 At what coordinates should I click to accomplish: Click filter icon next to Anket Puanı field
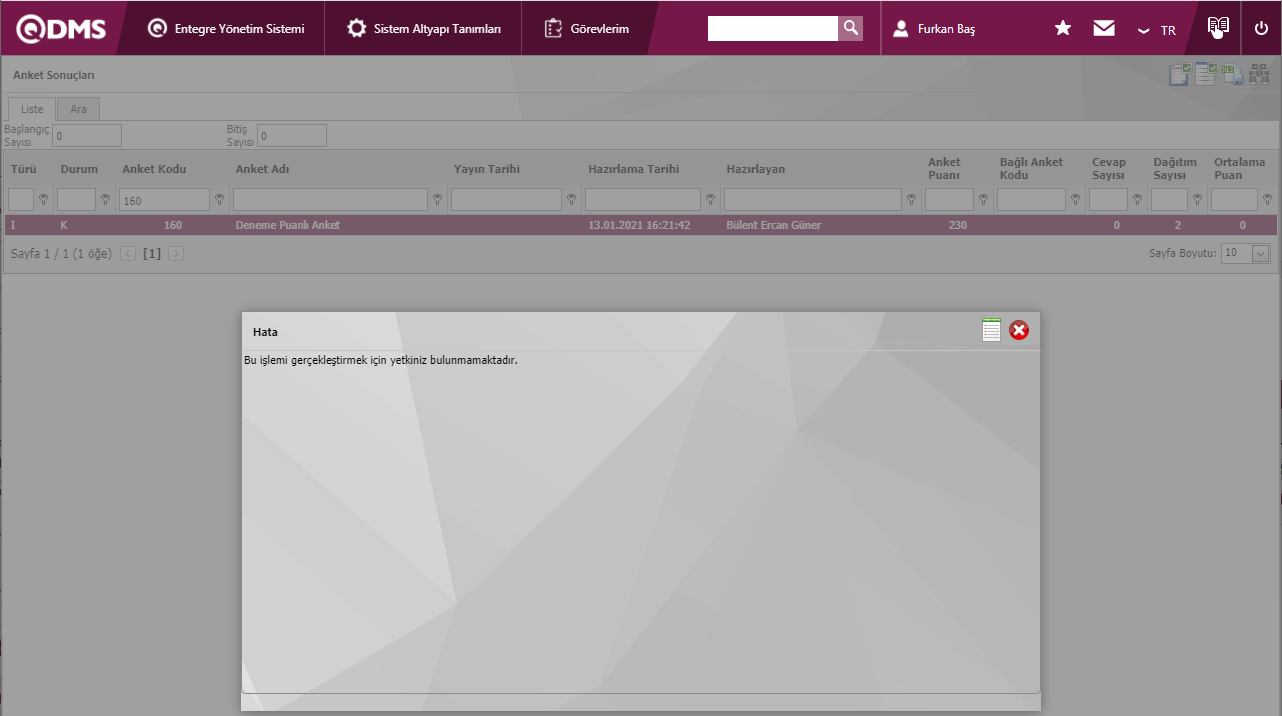983,200
